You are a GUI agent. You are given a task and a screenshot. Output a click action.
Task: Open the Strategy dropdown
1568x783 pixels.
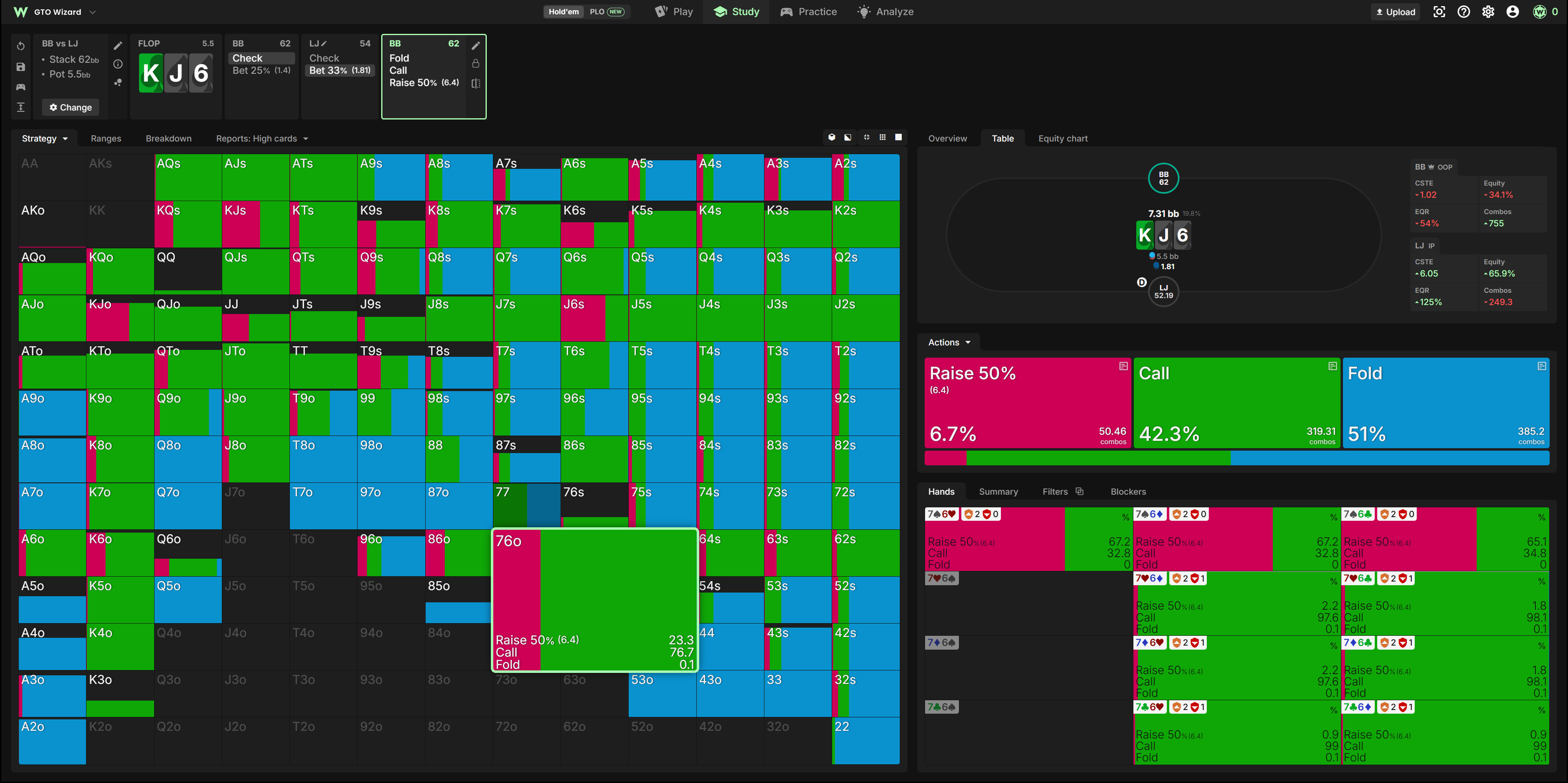(x=44, y=138)
